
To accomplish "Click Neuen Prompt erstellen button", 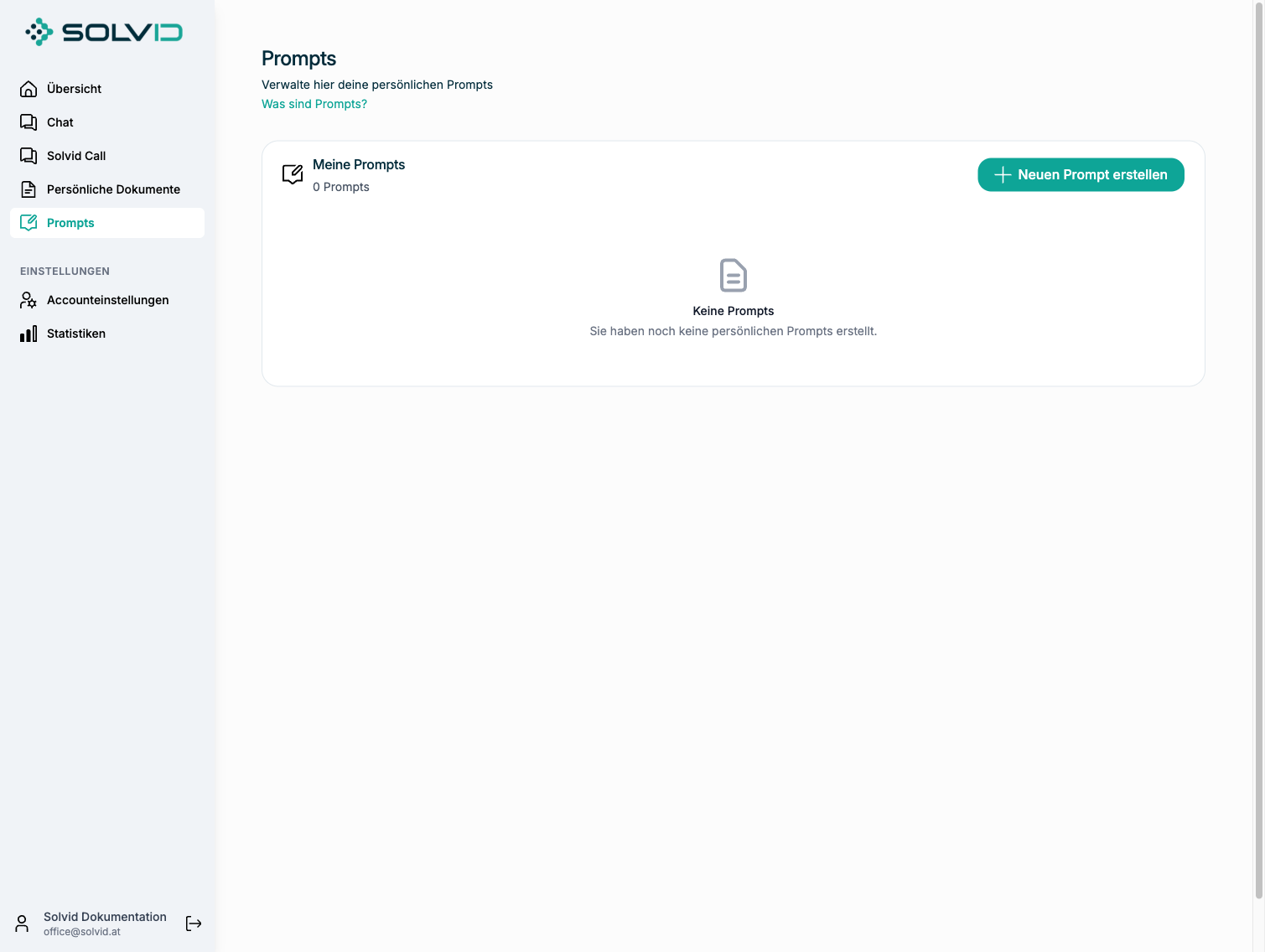I will coord(1081,174).
